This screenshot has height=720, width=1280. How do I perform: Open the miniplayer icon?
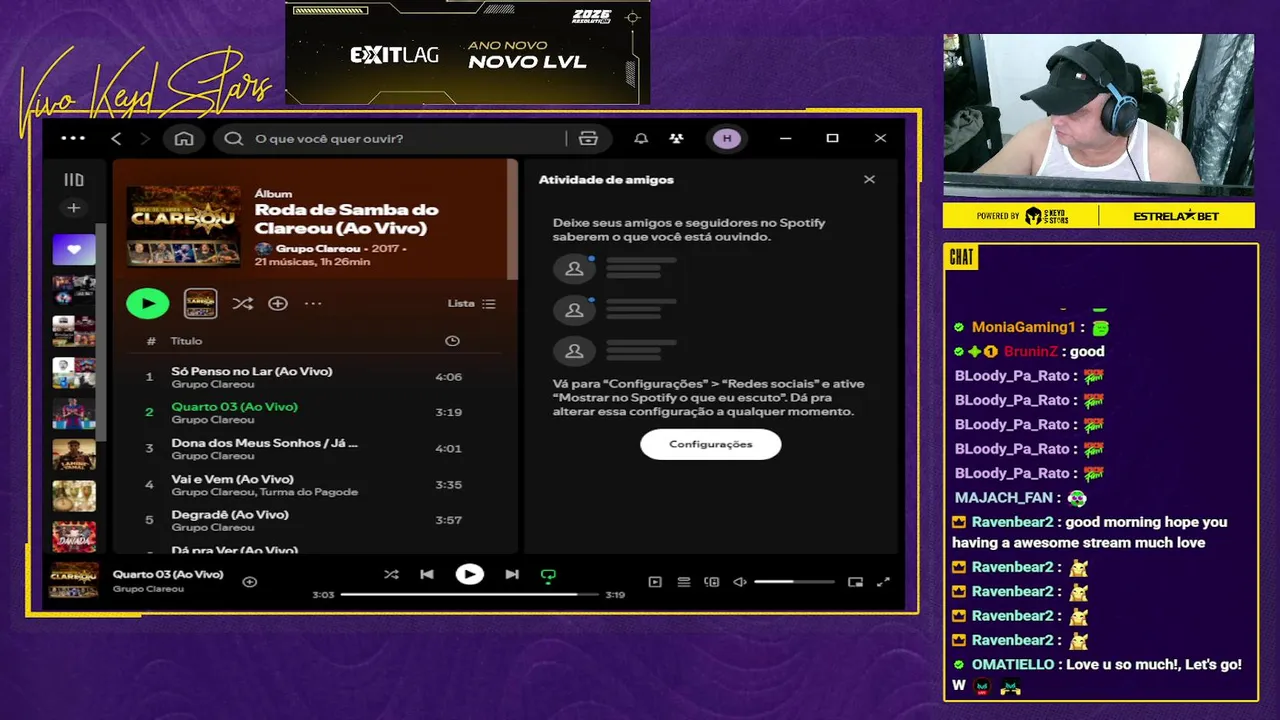click(855, 581)
